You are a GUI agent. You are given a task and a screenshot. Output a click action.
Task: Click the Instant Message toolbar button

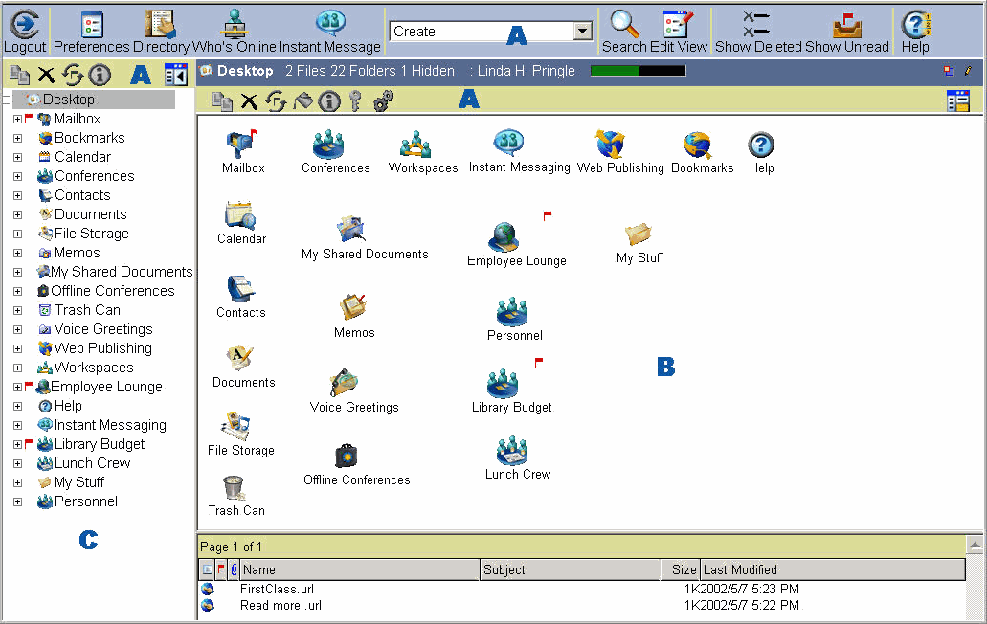[x=330, y=24]
